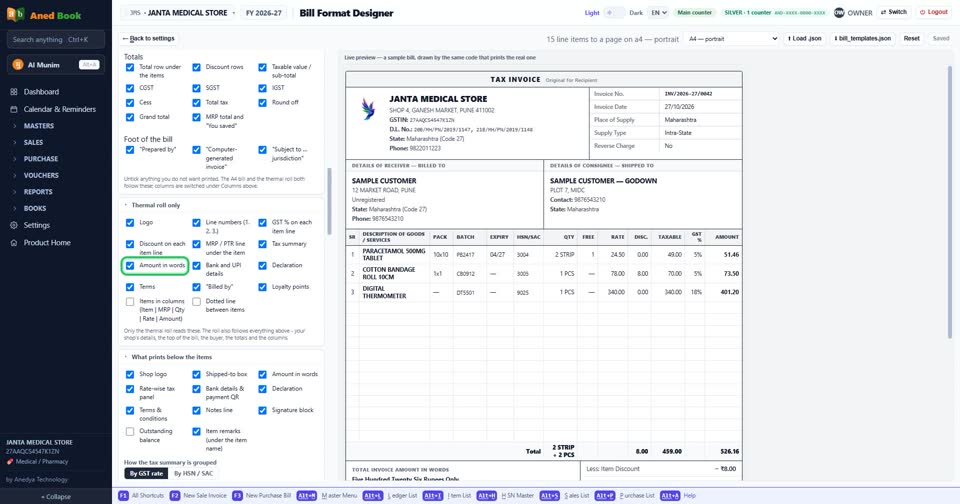Click the Main counter badge
The height and width of the screenshot is (504, 960).
click(x=694, y=12)
